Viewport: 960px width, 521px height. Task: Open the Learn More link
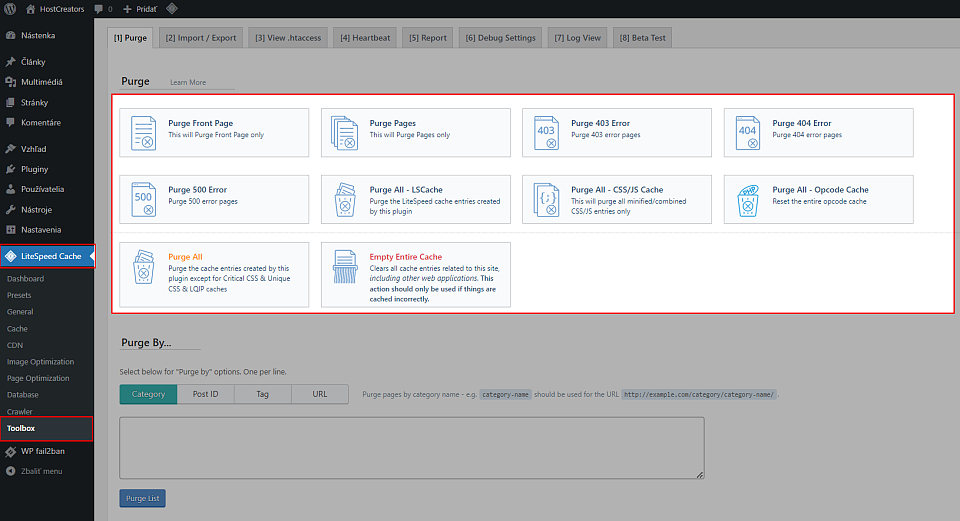(x=188, y=82)
